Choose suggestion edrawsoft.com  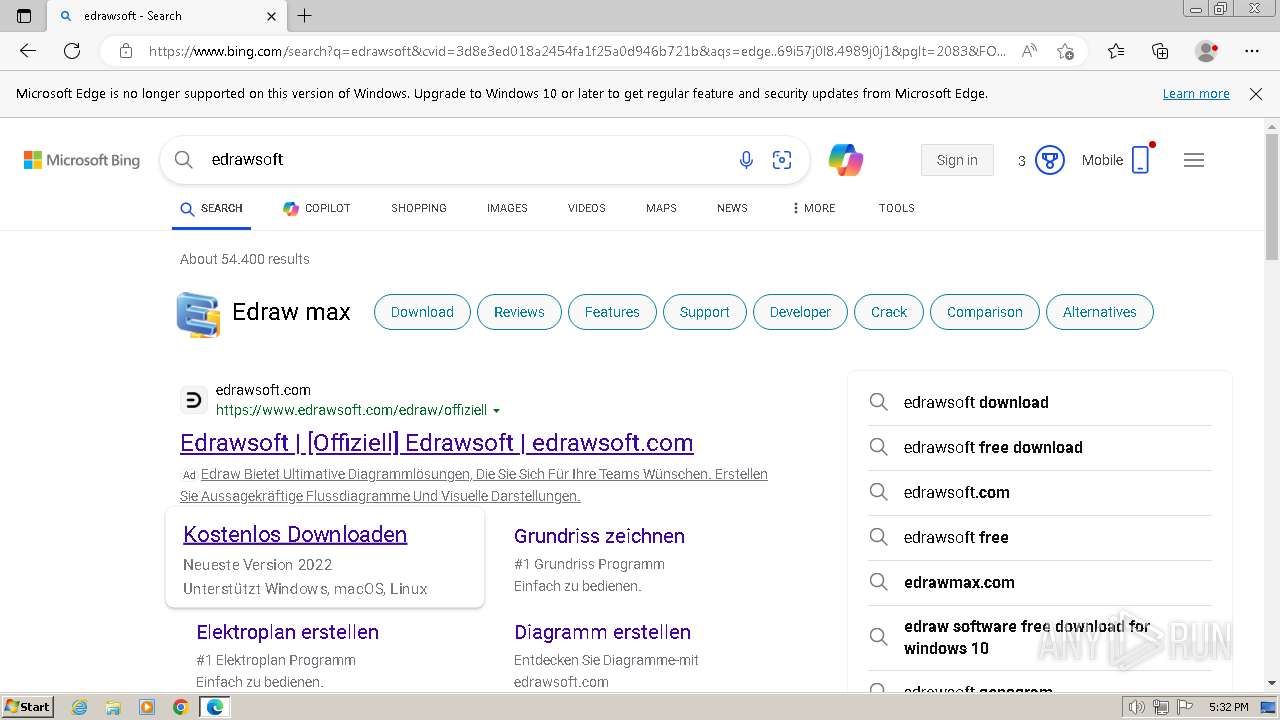coord(1040,492)
